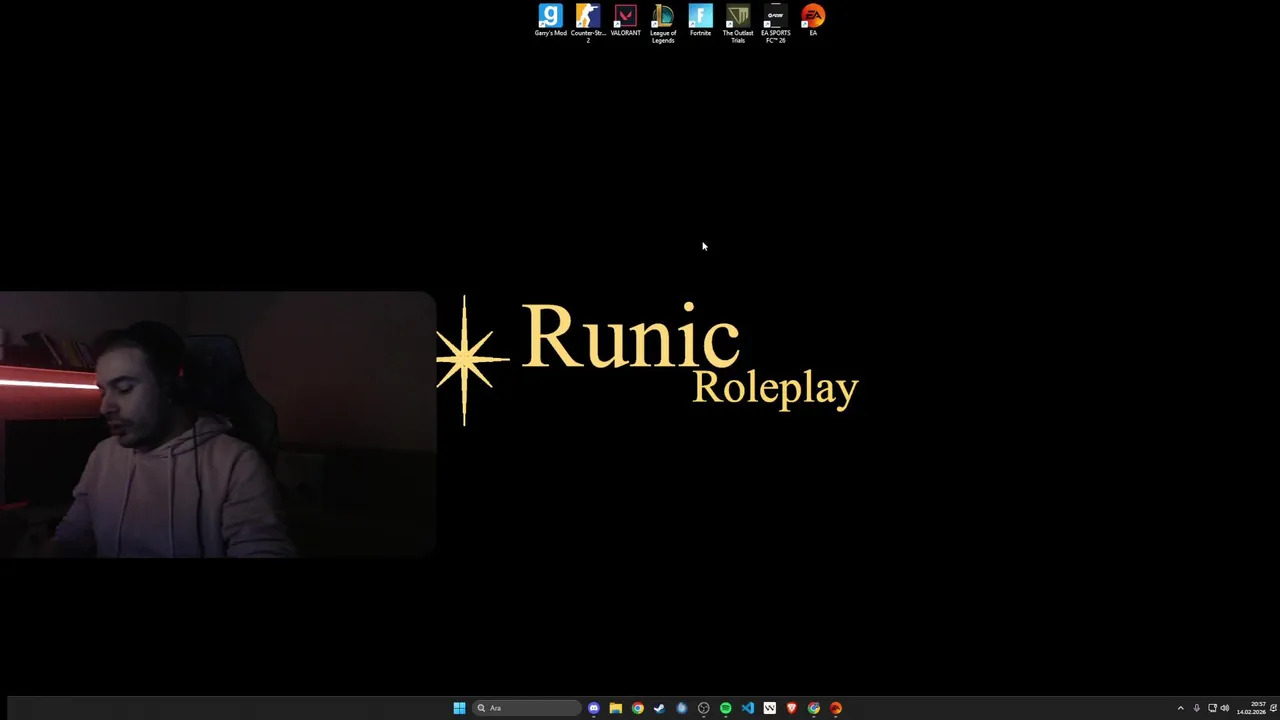Open the Brave browser taskbar icon

[792, 708]
